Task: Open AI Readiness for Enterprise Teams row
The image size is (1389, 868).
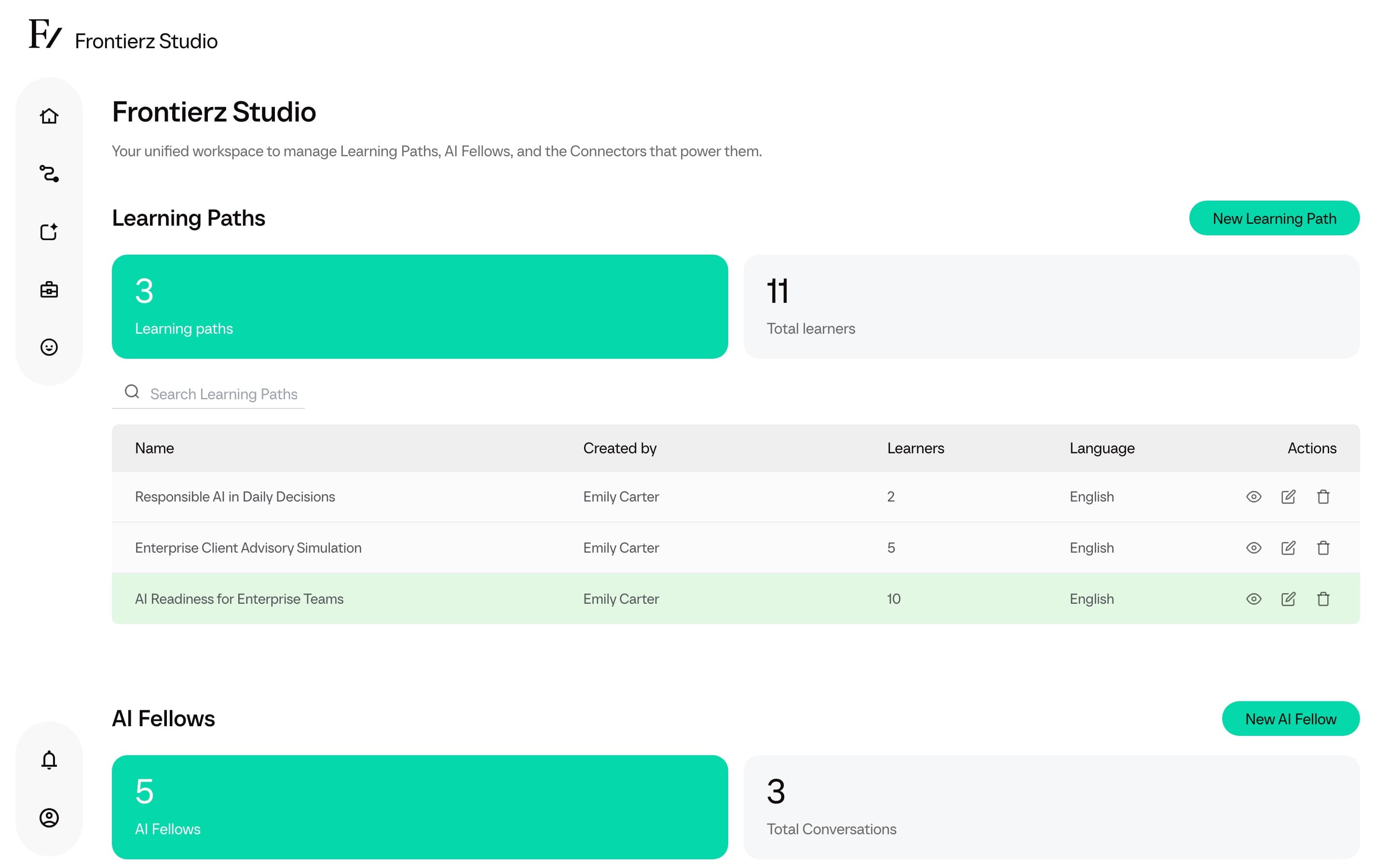Action: coord(735,599)
